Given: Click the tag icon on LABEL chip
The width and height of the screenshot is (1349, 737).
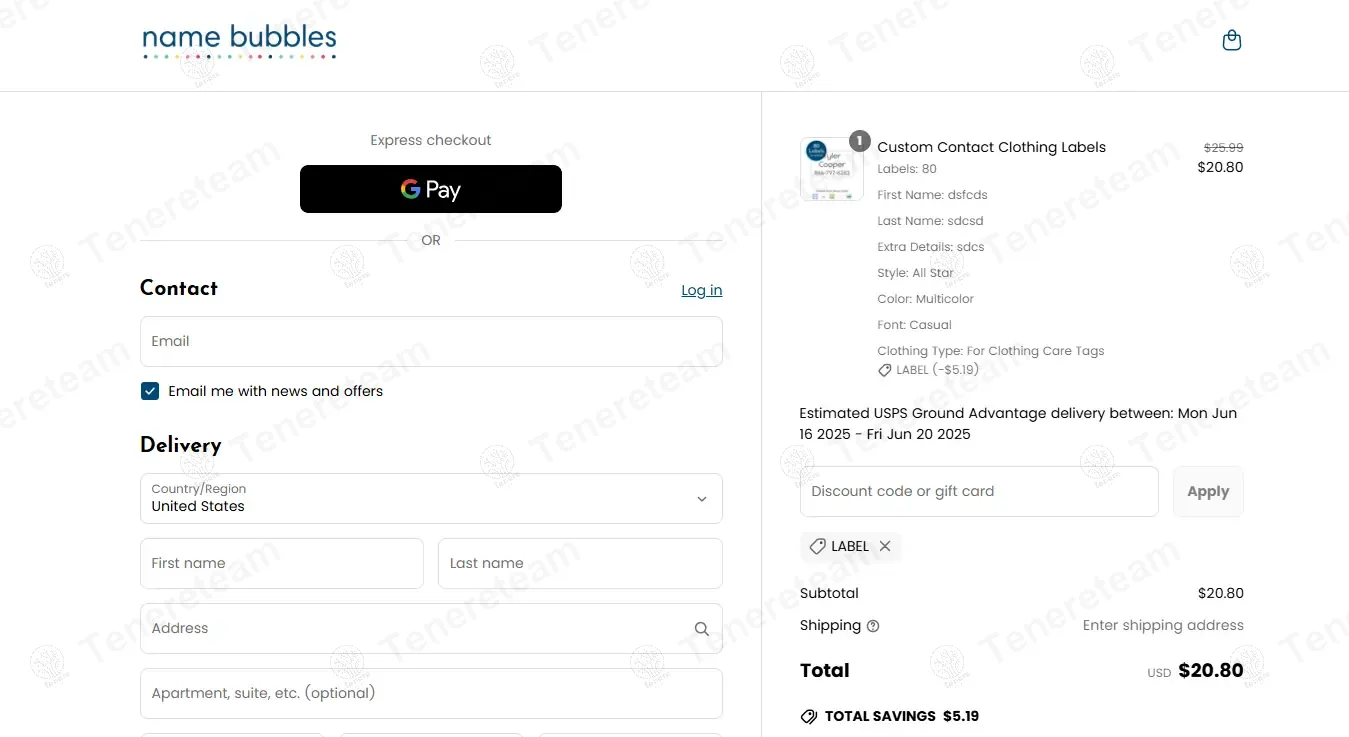Looking at the screenshot, I should click(x=817, y=546).
